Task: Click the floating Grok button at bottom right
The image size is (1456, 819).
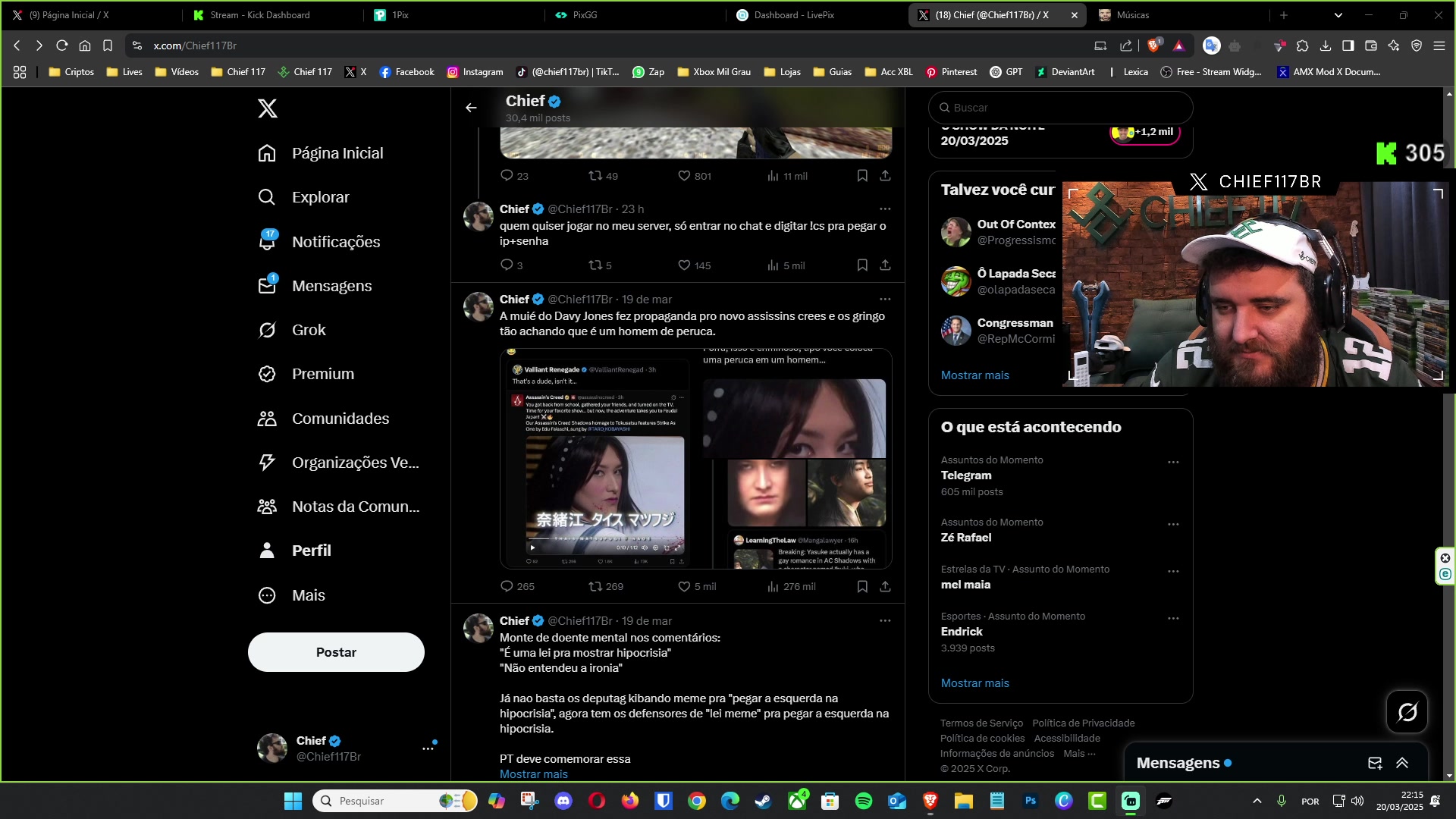Action: click(1407, 712)
